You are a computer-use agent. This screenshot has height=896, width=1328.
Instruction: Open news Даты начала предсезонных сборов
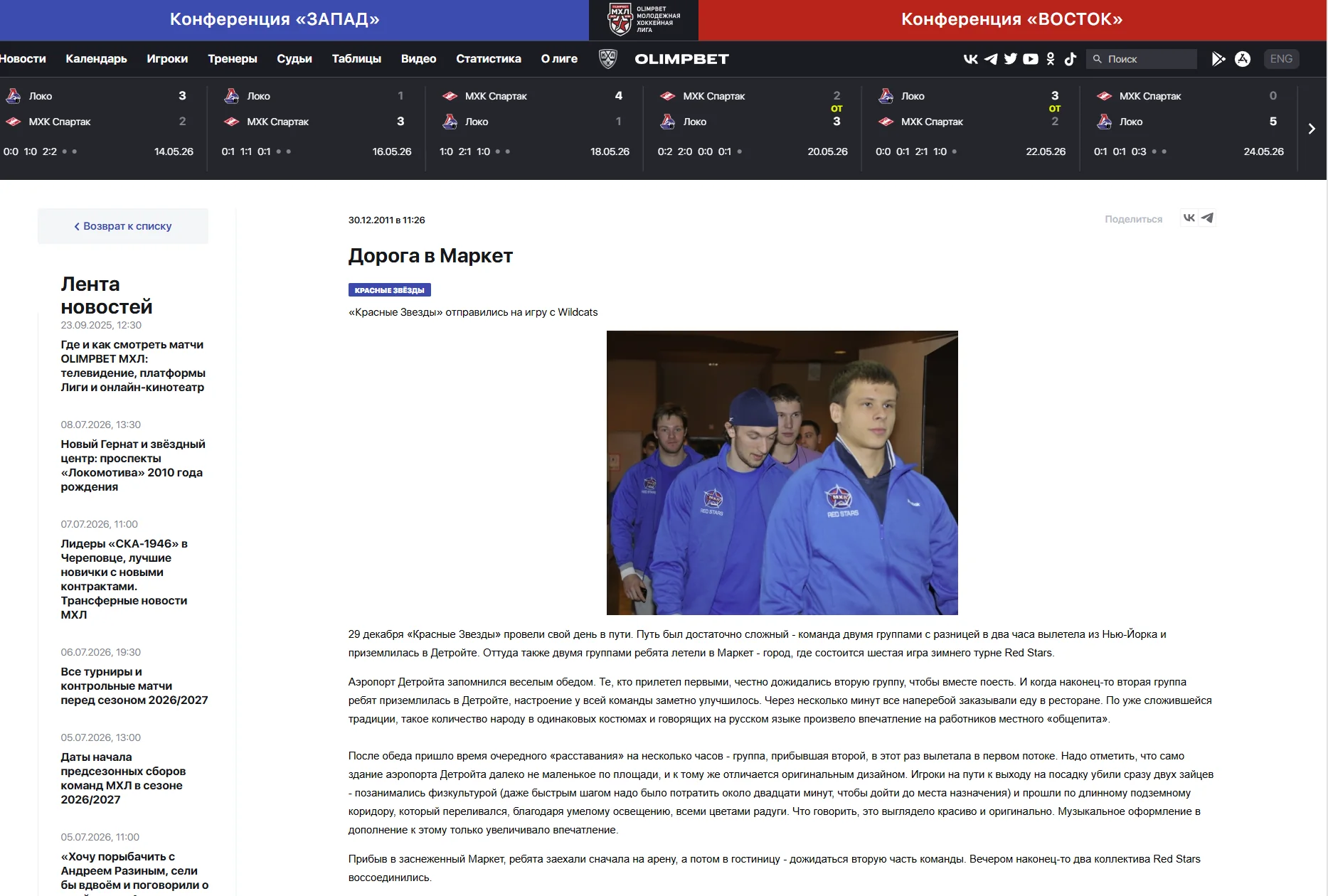tap(123, 778)
